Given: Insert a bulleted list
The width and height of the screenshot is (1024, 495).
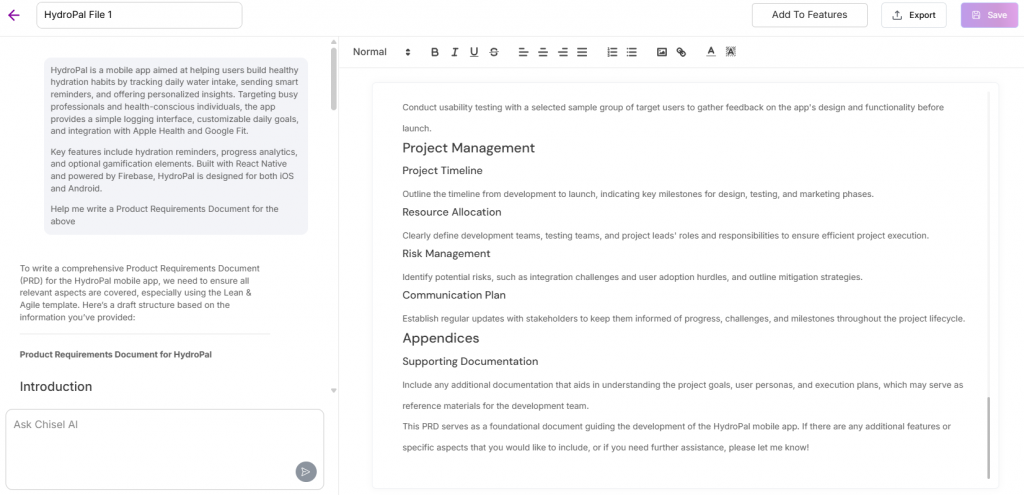Looking at the screenshot, I should pos(631,52).
